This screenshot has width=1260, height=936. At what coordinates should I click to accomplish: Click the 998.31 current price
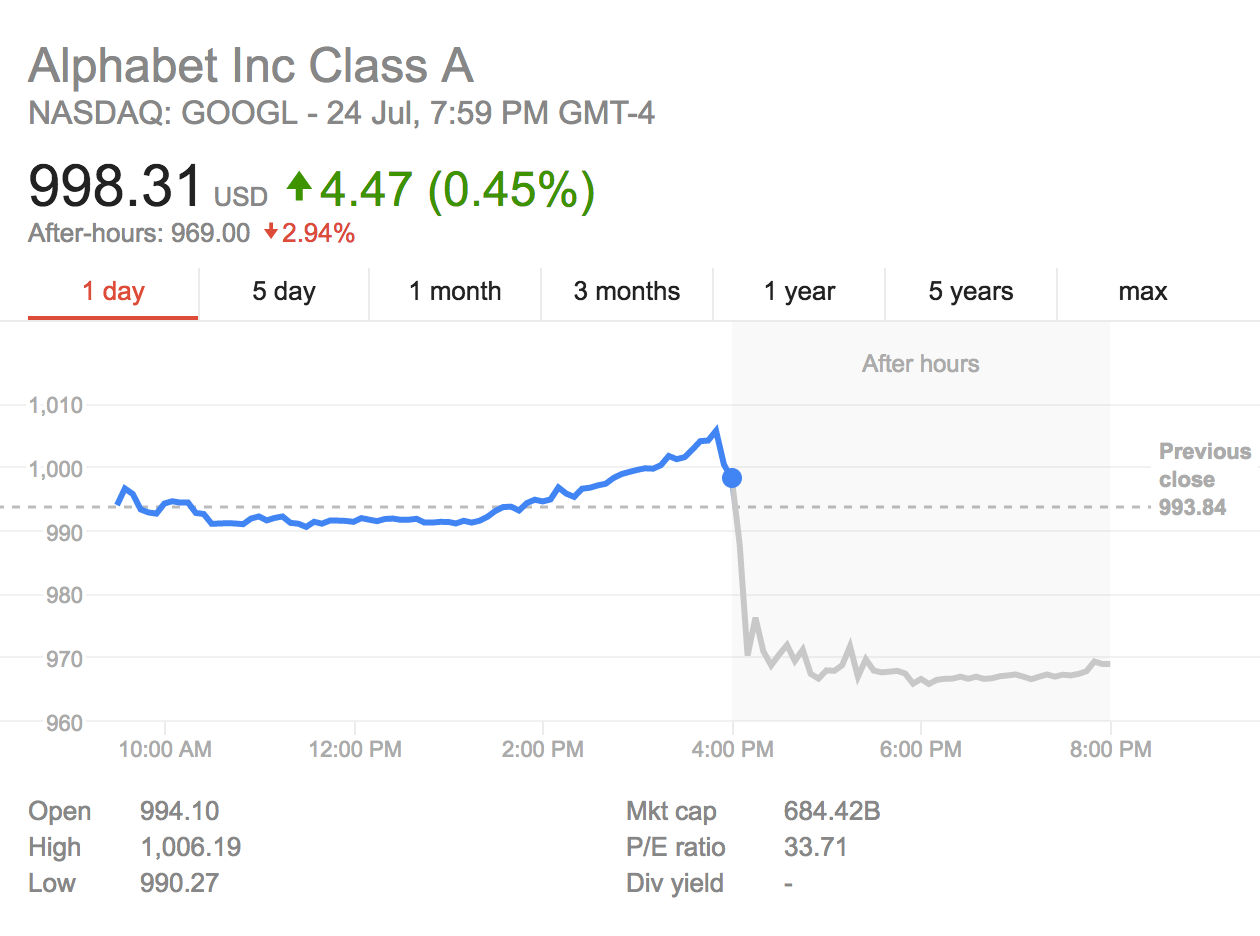tap(115, 187)
